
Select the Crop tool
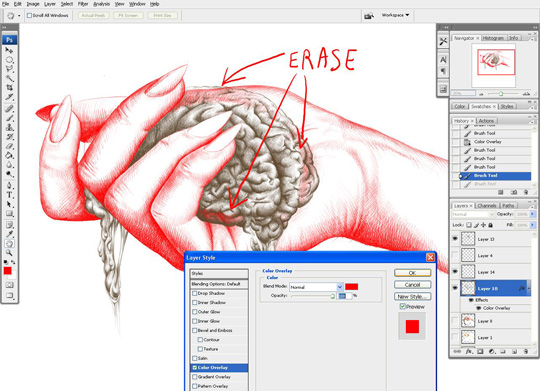click(9, 88)
